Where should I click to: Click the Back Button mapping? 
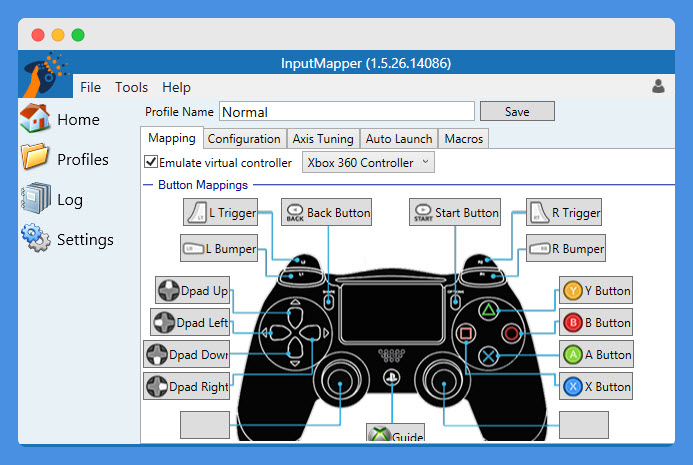click(327, 212)
